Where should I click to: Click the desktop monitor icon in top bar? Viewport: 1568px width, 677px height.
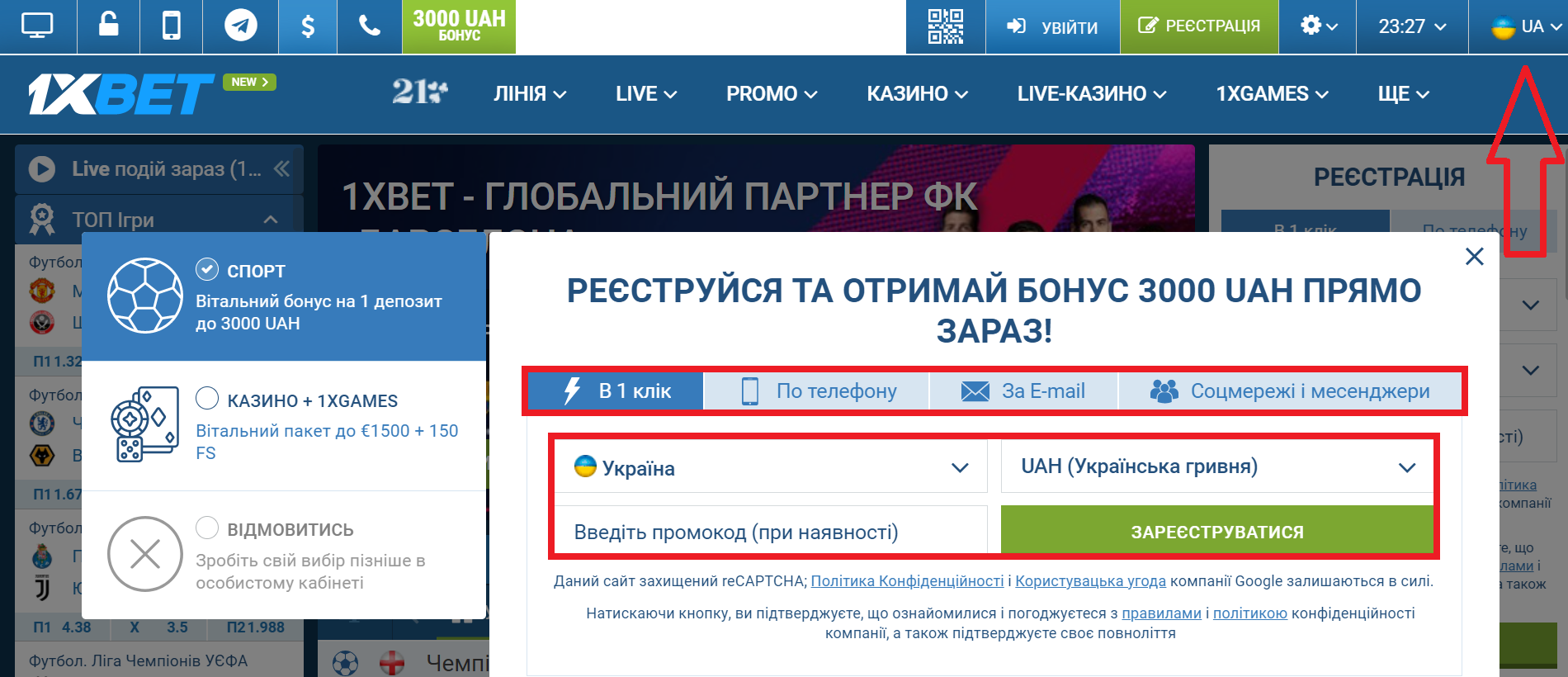37,26
